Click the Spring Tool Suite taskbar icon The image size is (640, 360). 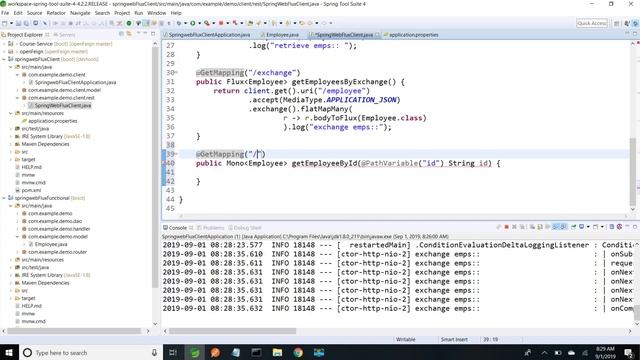[195, 353]
